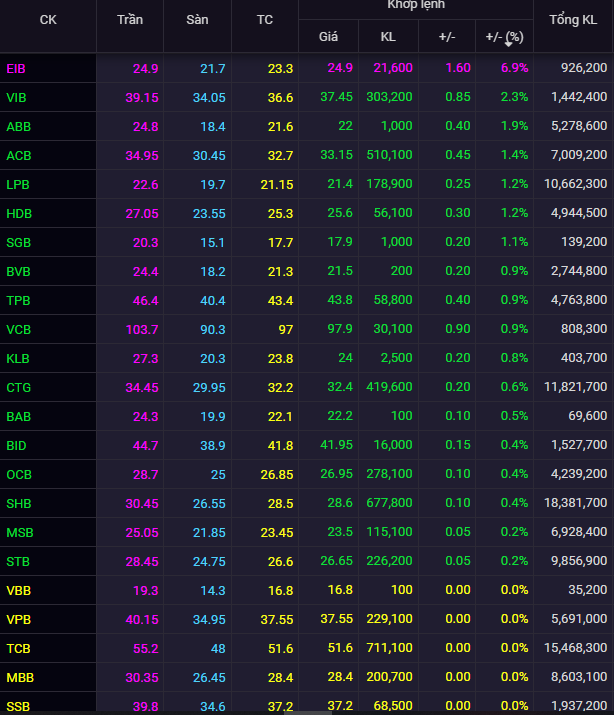This screenshot has width=614, height=715.
Task: Open the SGB stock symbol
Action: click(18, 243)
